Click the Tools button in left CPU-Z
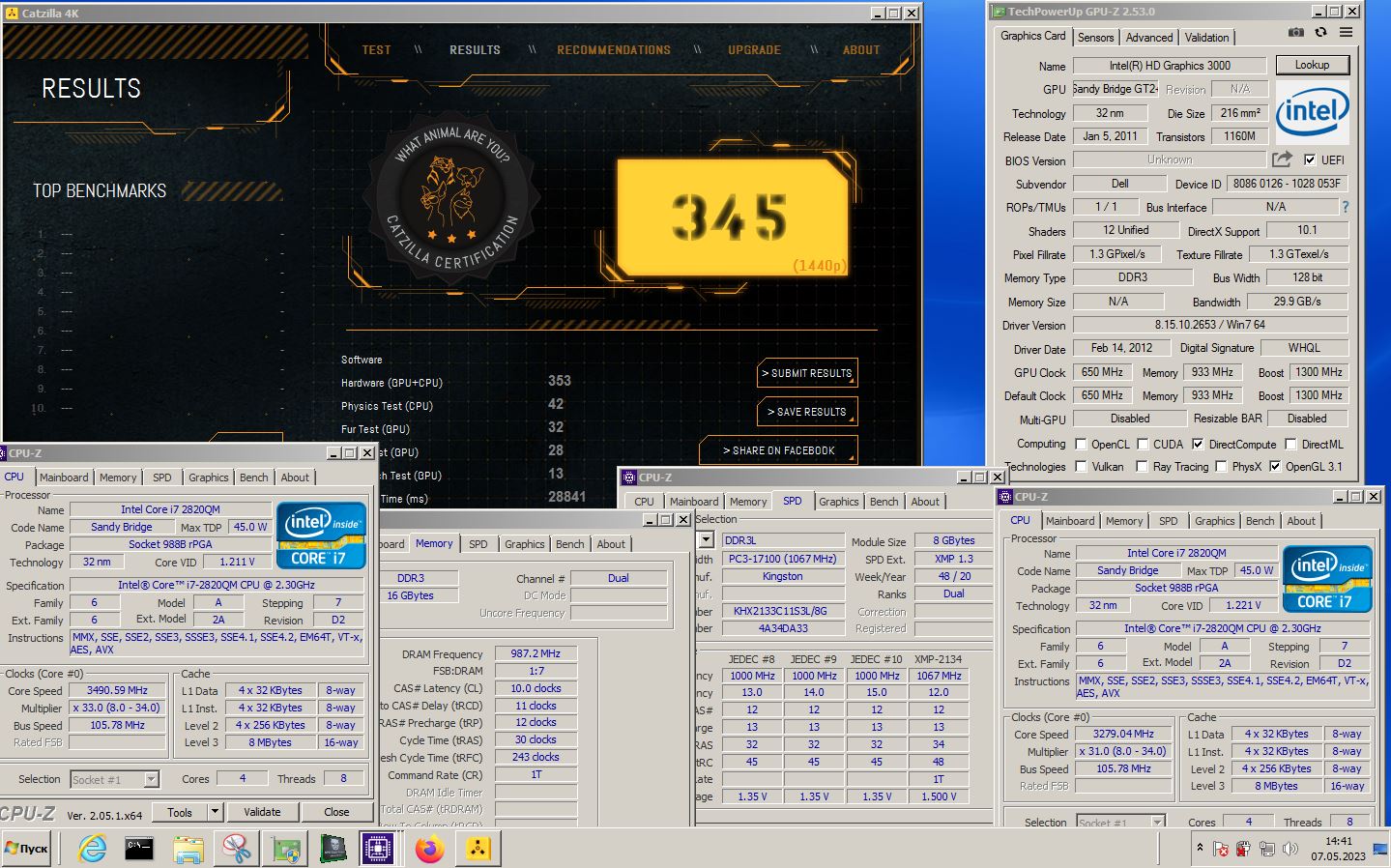 pyautogui.click(x=180, y=812)
